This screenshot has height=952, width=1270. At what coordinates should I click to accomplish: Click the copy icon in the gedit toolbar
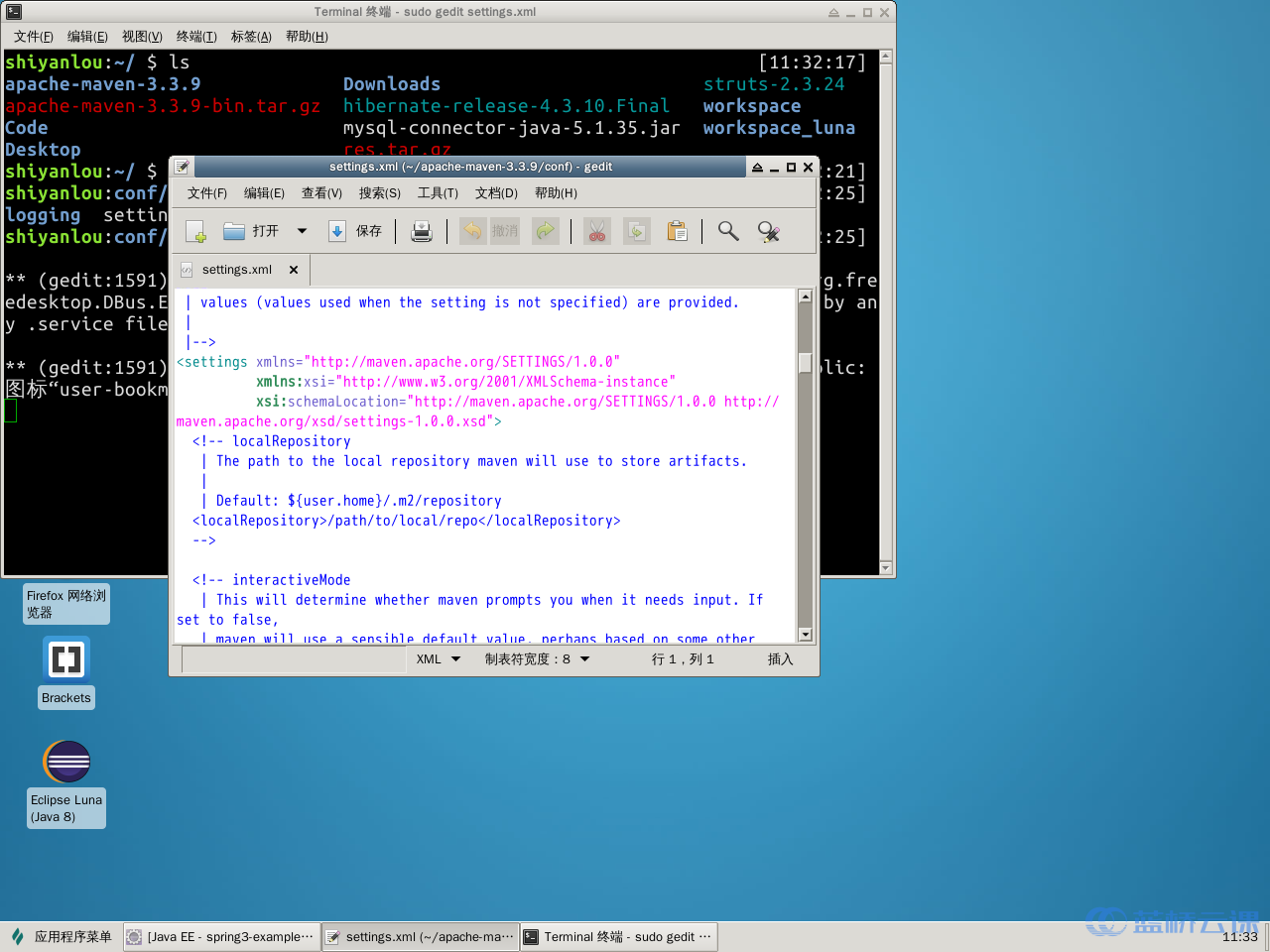pos(636,231)
